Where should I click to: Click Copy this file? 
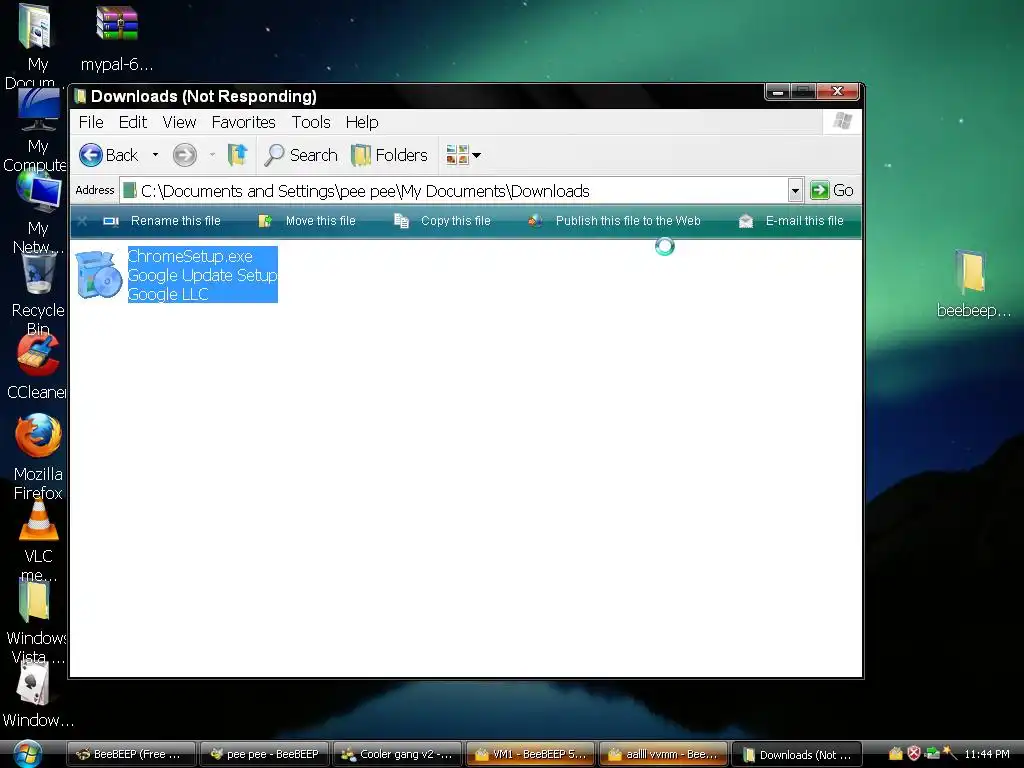442,221
